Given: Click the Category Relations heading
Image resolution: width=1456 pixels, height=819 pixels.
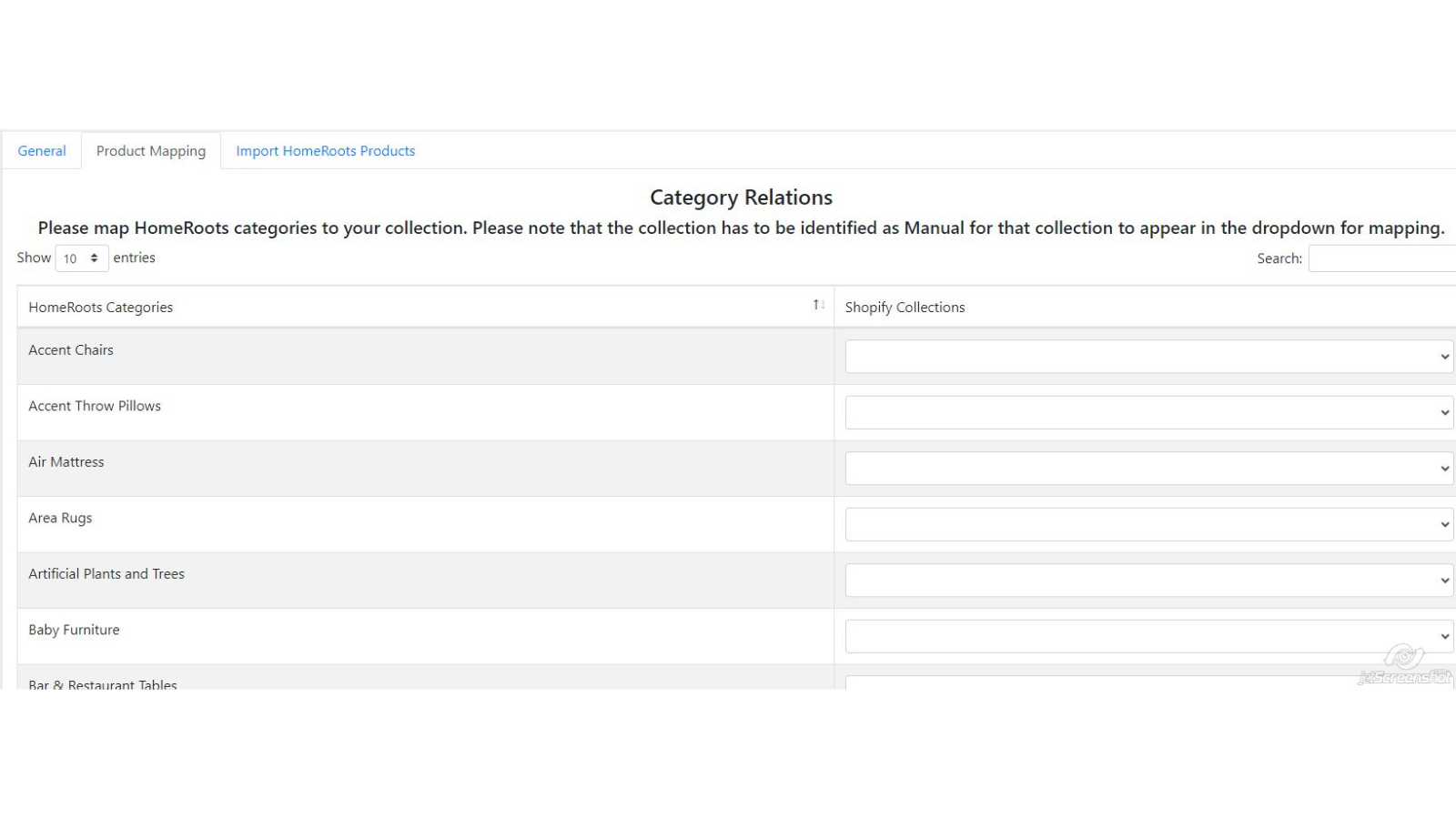Looking at the screenshot, I should (x=741, y=197).
